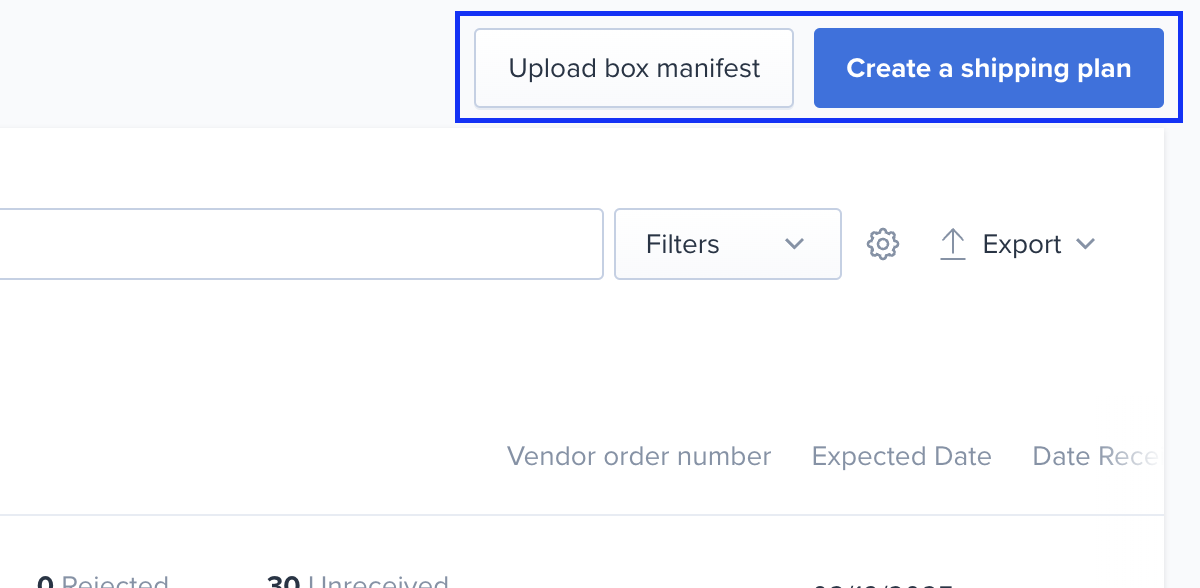Click the Rejected status label
The width and height of the screenshot is (1200, 588).
115,581
